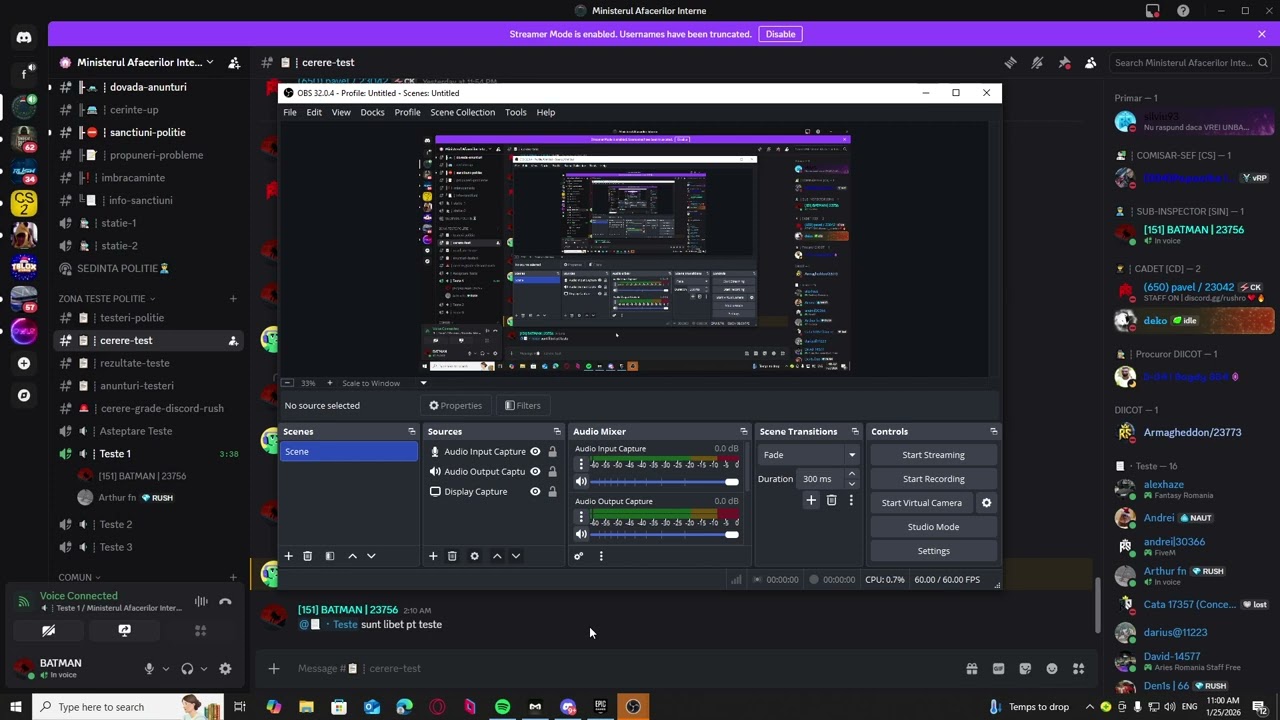Viewport: 1280px width, 720px height.
Task: Turn on camera in Discord voice panel
Action: (48, 631)
